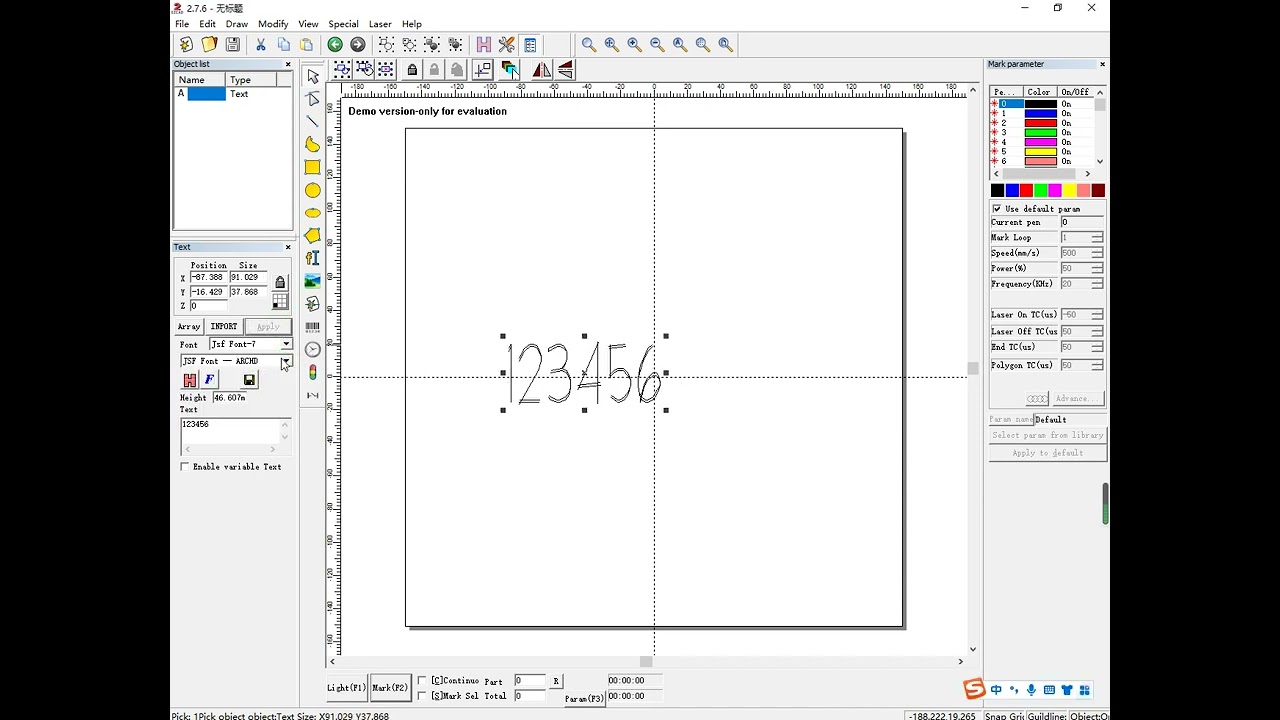Enable variable Text checkbox
The width and height of the screenshot is (1280, 720).
(185, 467)
